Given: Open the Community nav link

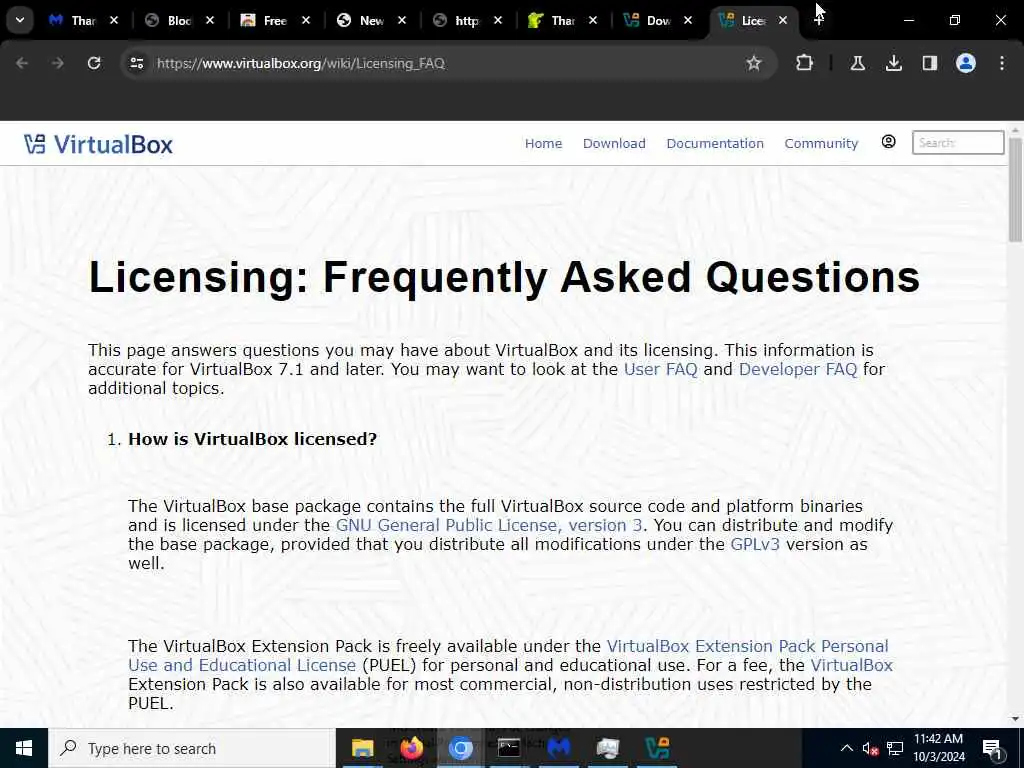Looking at the screenshot, I should [821, 144].
